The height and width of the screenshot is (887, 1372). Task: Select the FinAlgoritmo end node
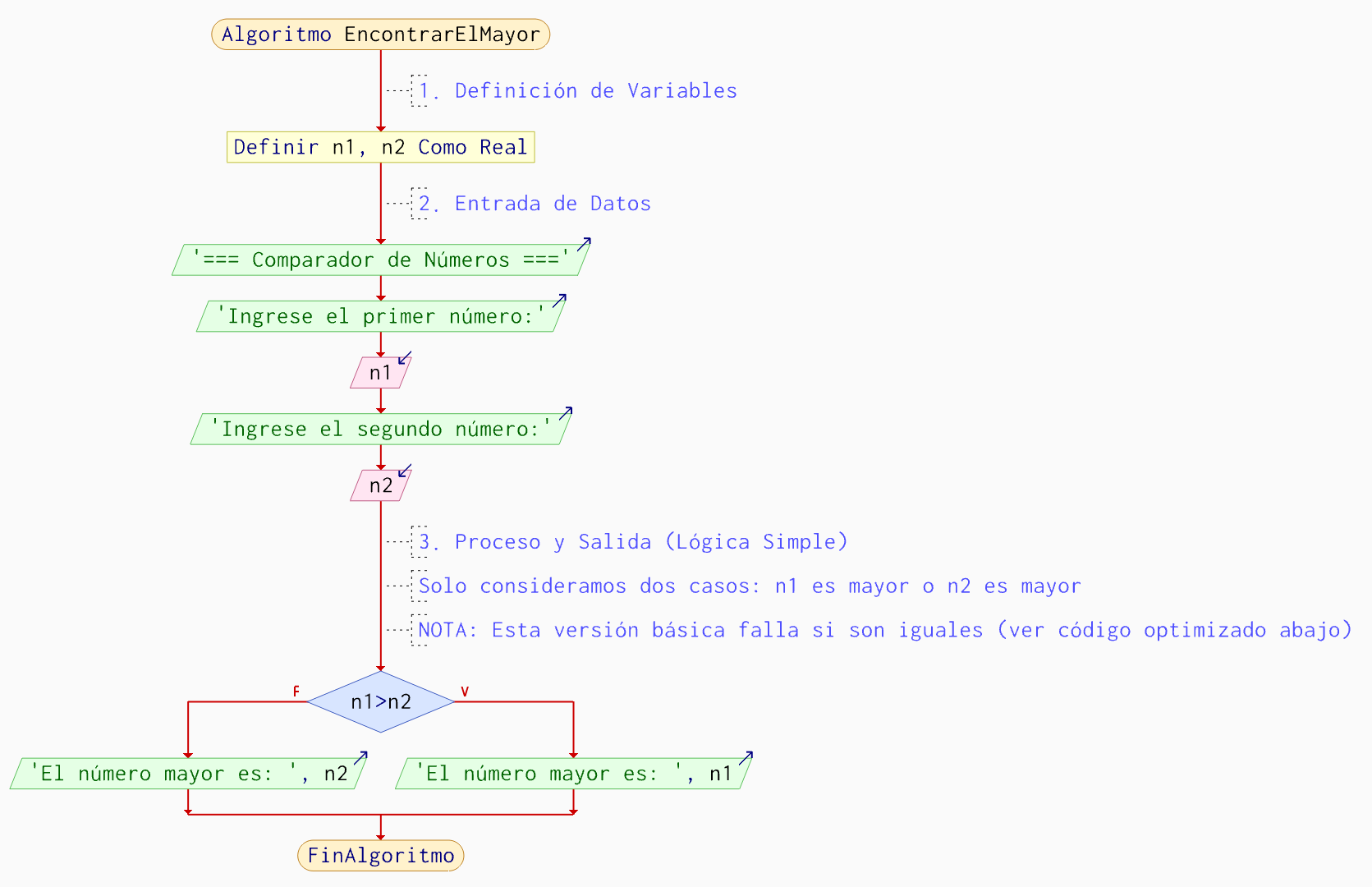pyautogui.click(x=380, y=856)
